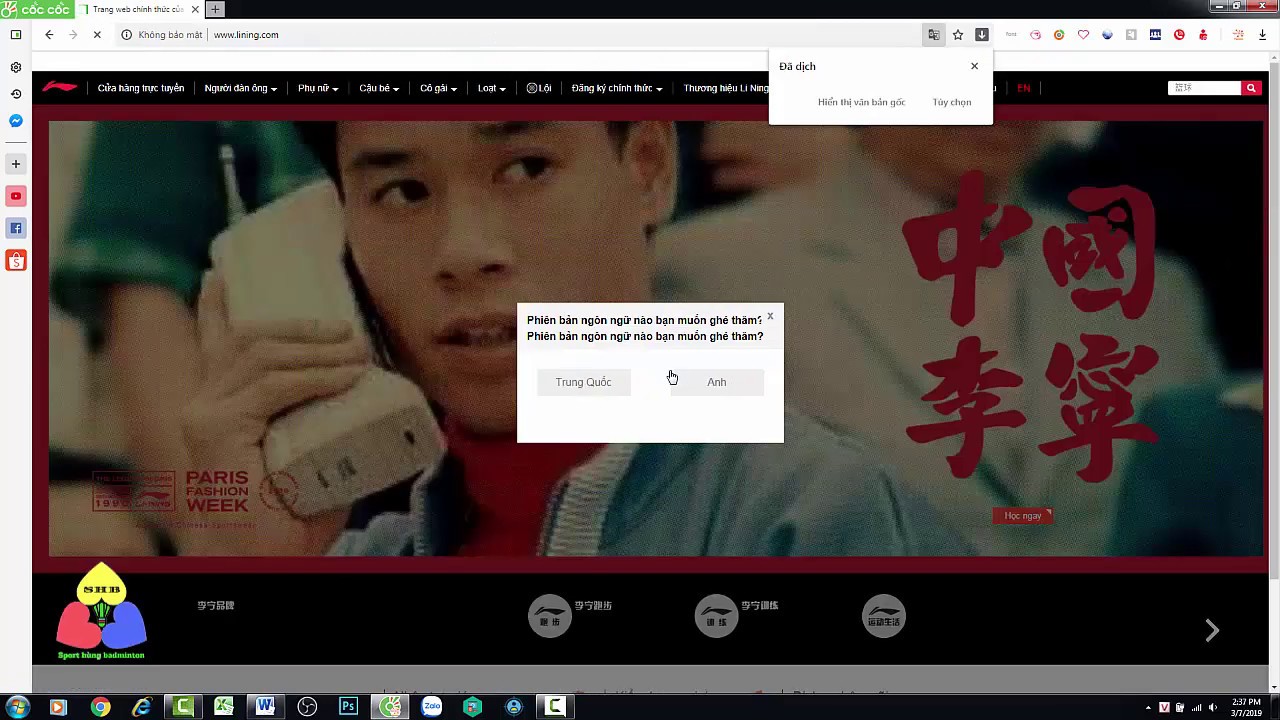Screen dimensions: 1280x720
Task: Expand the Cô gái dropdown menu
Action: point(439,88)
